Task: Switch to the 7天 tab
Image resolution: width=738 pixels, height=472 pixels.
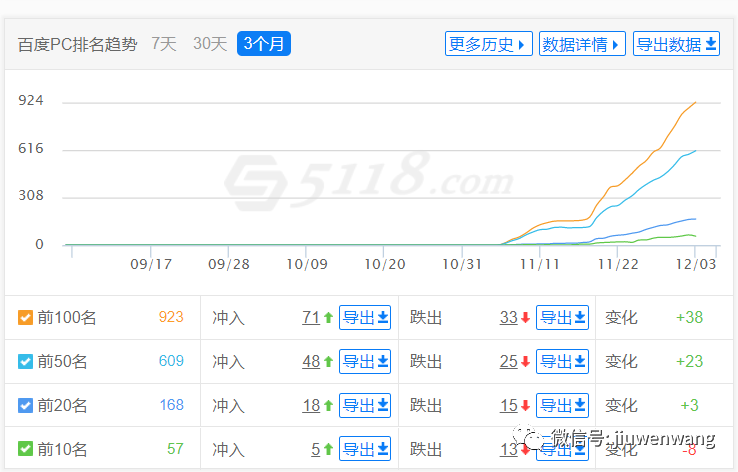Action: tap(164, 44)
